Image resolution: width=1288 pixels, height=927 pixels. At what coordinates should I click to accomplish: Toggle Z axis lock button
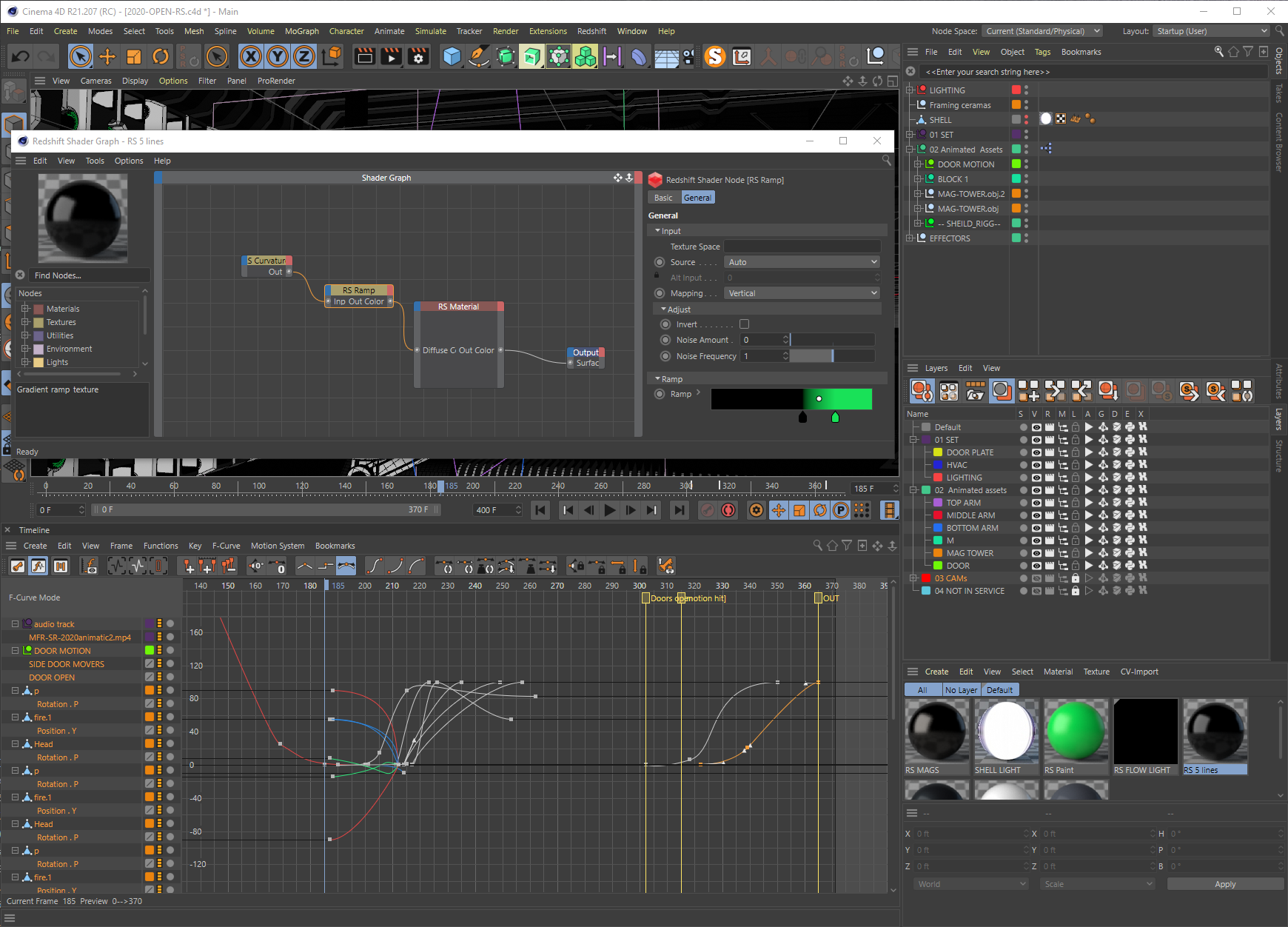coord(304,56)
